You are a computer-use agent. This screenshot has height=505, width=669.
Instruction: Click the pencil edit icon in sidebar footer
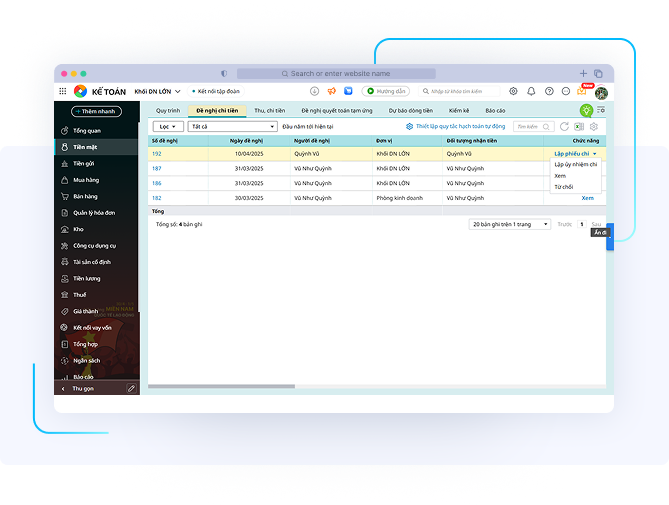pos(131,388)
